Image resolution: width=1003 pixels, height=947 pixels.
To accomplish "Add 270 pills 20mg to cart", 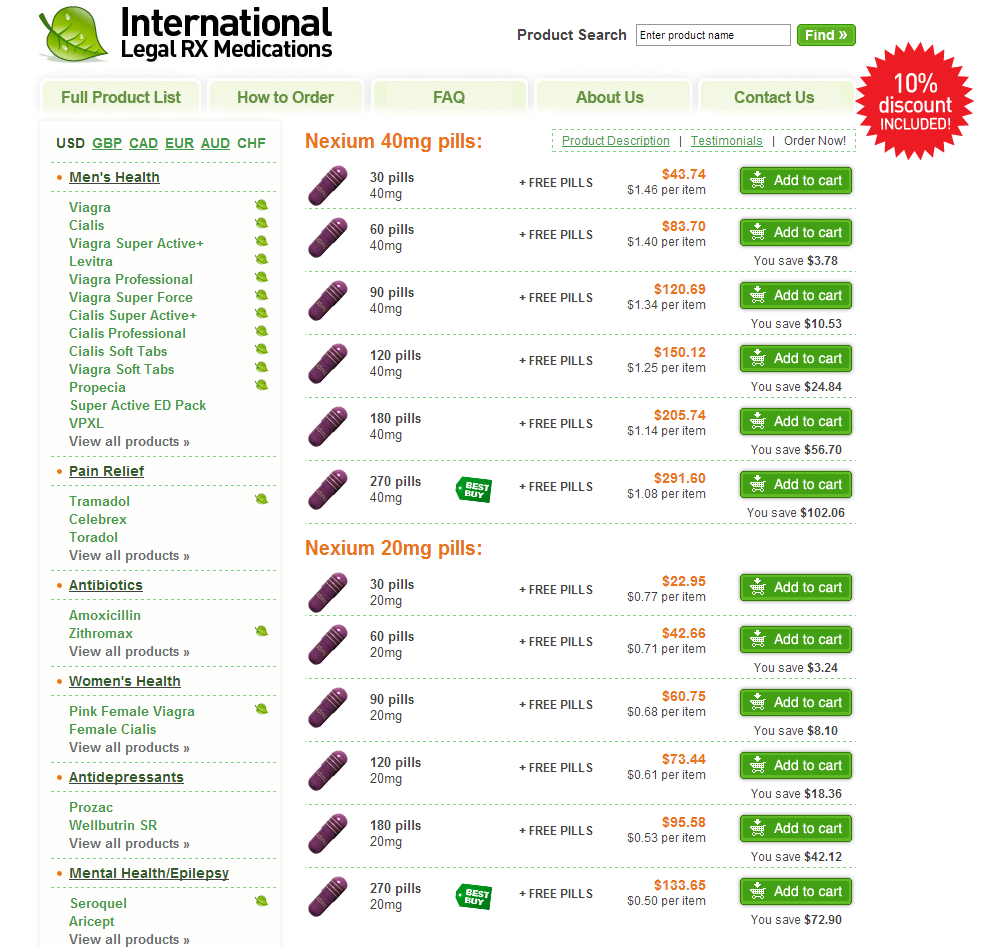I will coord(796,891).
